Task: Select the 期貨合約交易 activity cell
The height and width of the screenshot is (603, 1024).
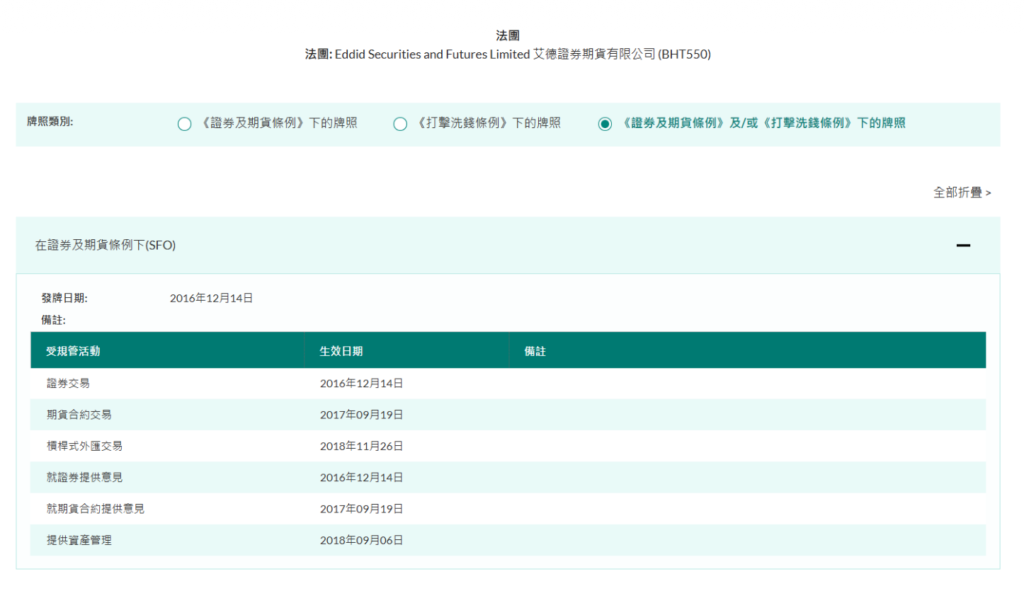Action: point(79,415)
